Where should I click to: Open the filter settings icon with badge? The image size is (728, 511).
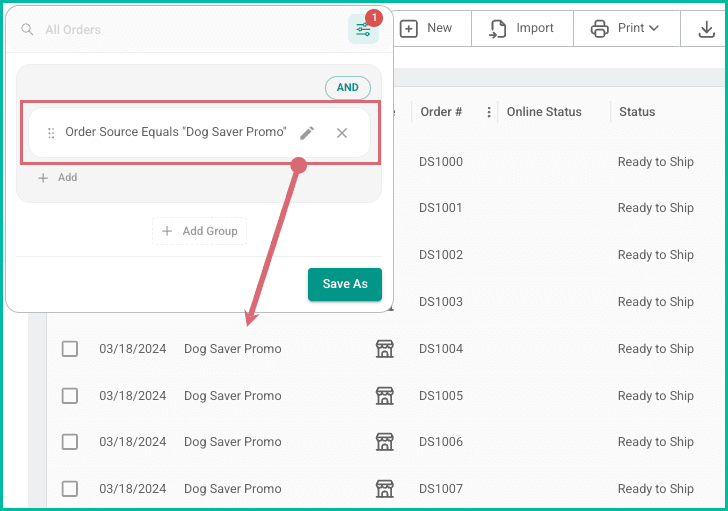[364, 29]
